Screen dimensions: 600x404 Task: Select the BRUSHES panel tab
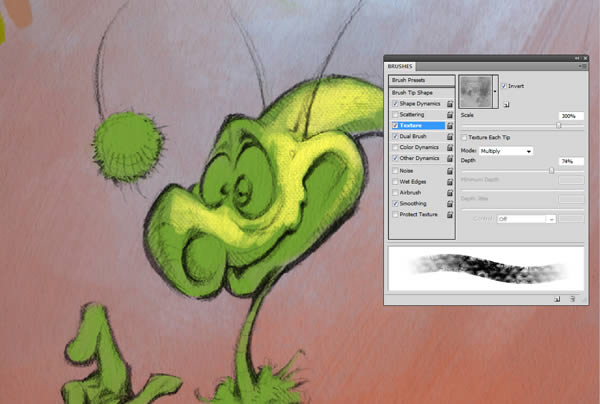400,66
